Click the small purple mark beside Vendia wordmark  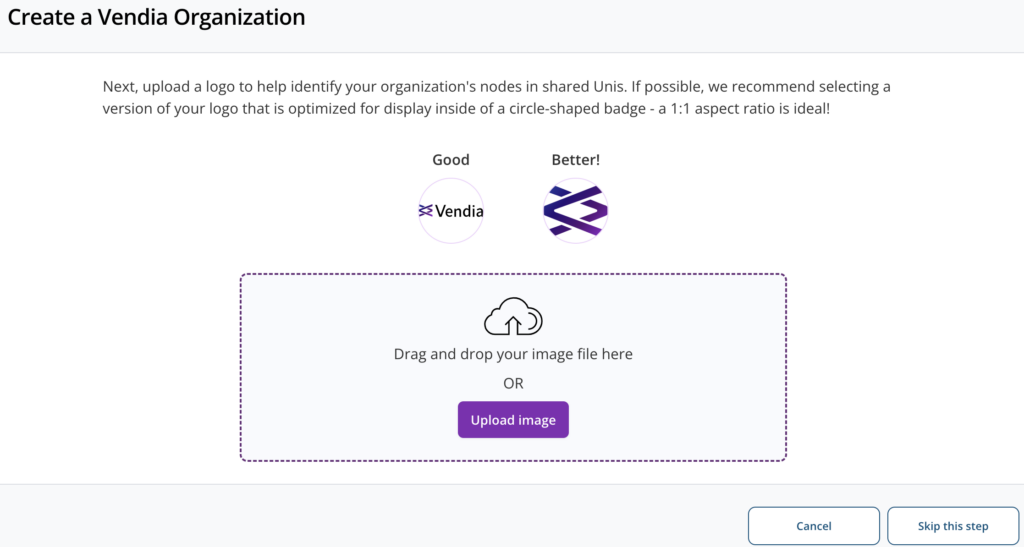426,210
